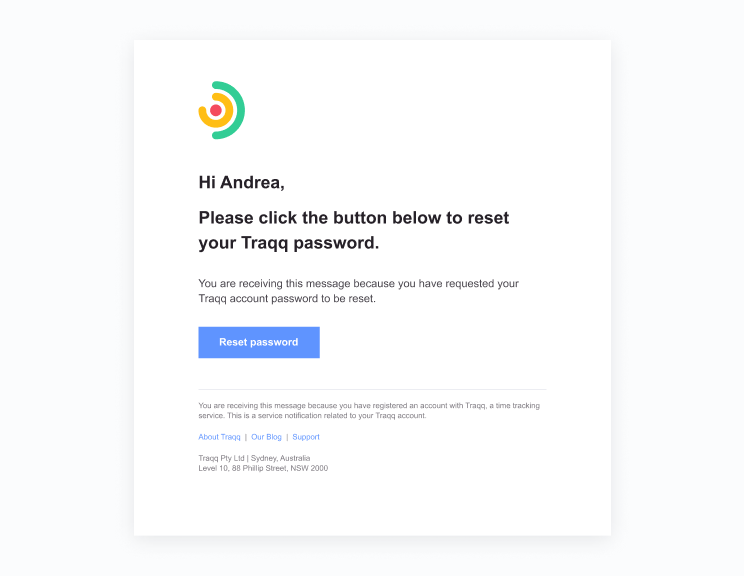Open the About Traqq link
This screenshot has height=576, width=744.
(219, 437)
